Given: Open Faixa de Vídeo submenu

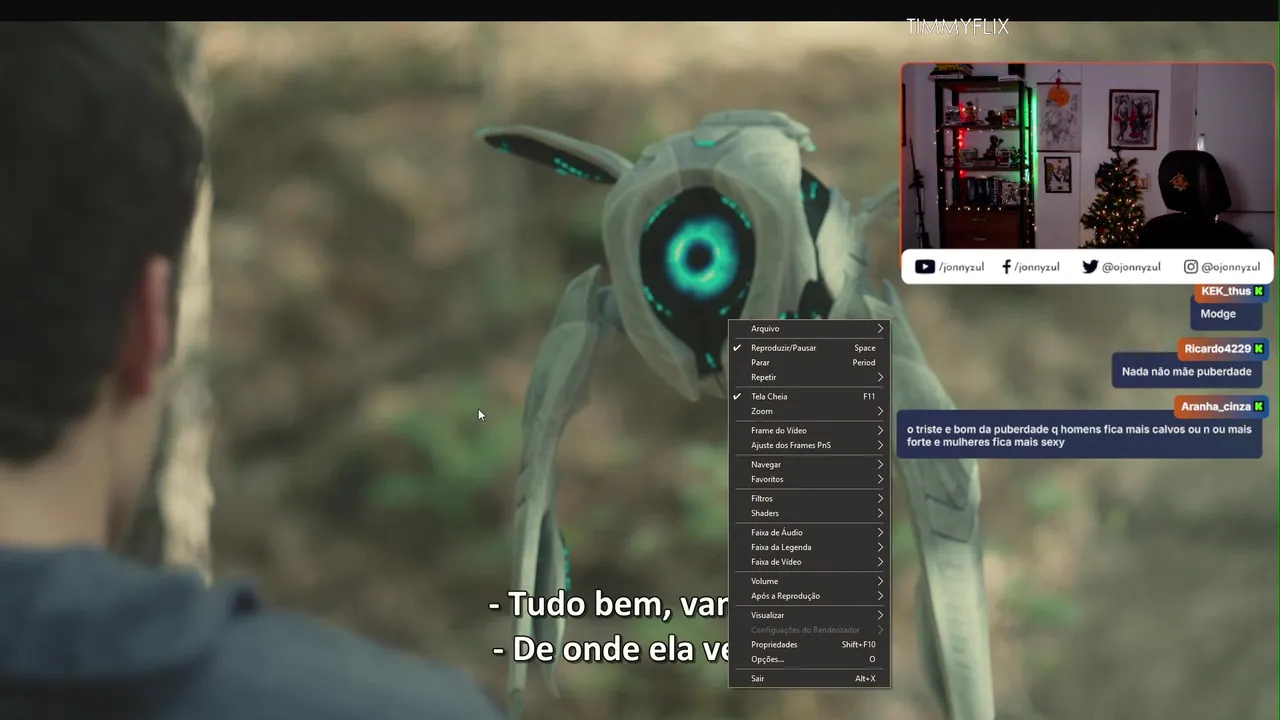Looking at the screenshot, I should 809,562.
